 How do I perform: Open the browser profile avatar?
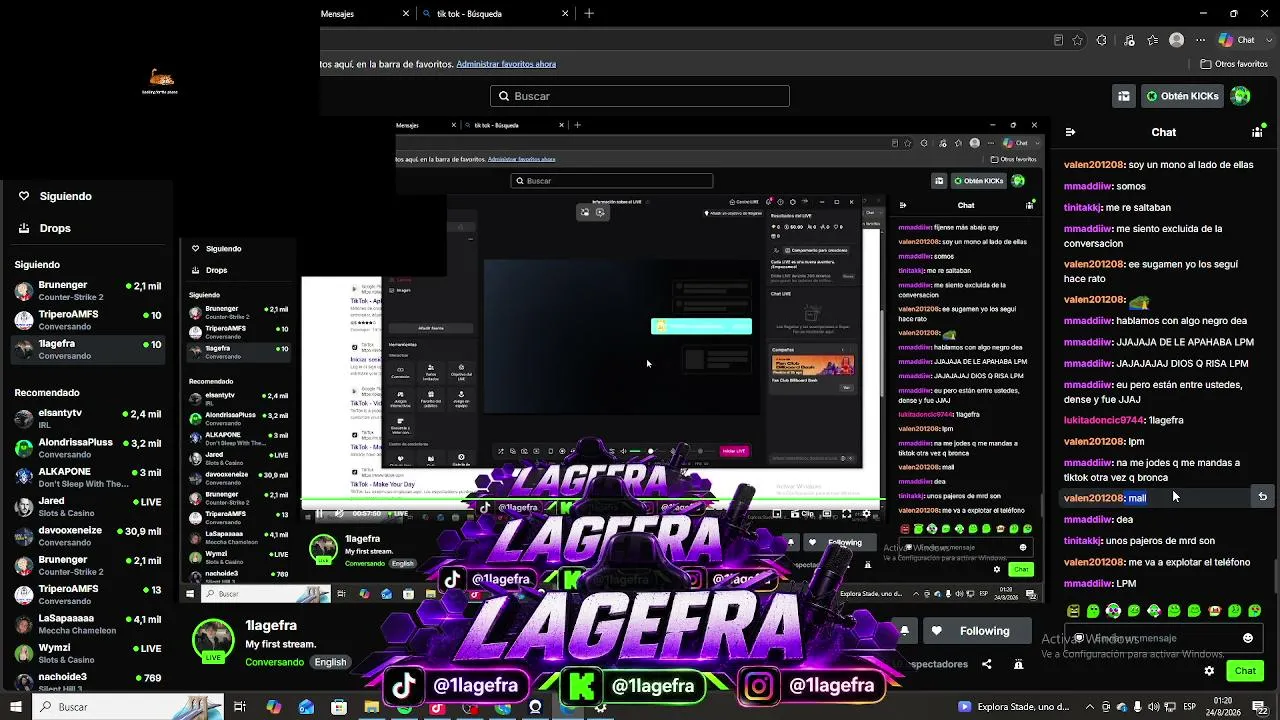click(1176, 40)
